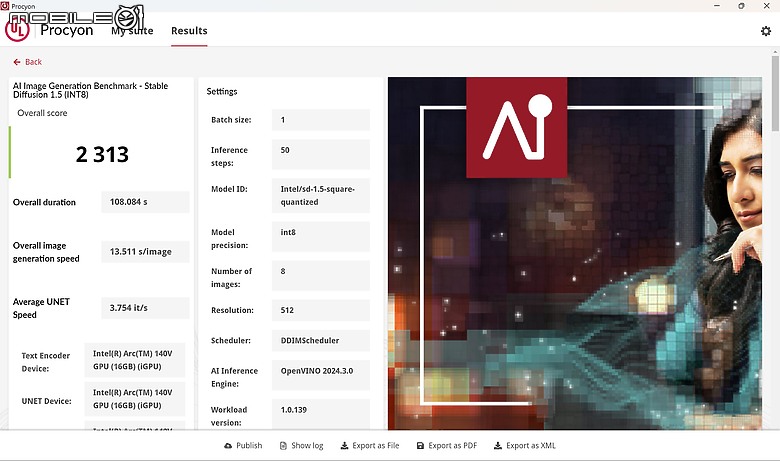This screenshot has width=780, height=461.
Task: Click the Show log button
Action: click(x=301, y=446)
